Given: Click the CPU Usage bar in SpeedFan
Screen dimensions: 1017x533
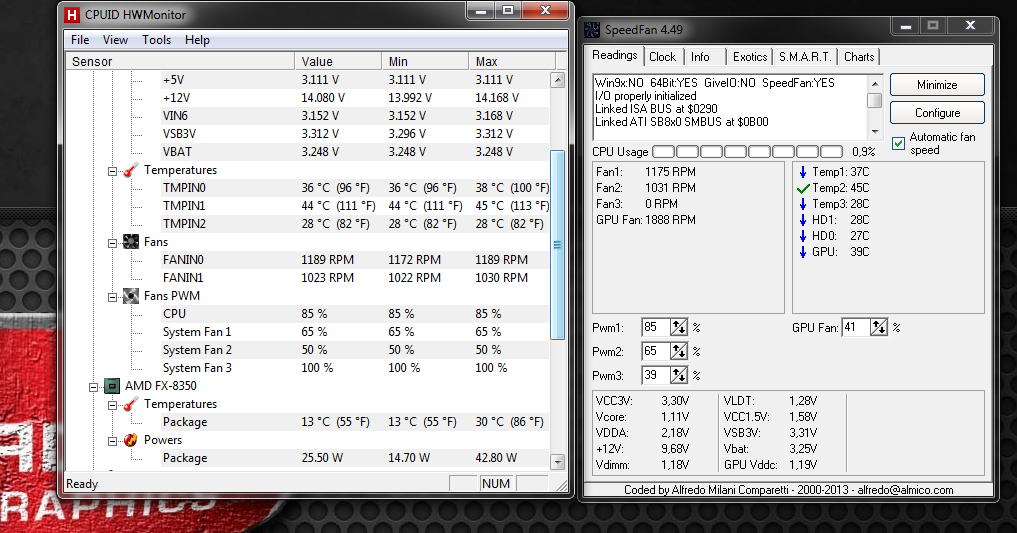Looking at the screenshot, I should pos(747,152).
